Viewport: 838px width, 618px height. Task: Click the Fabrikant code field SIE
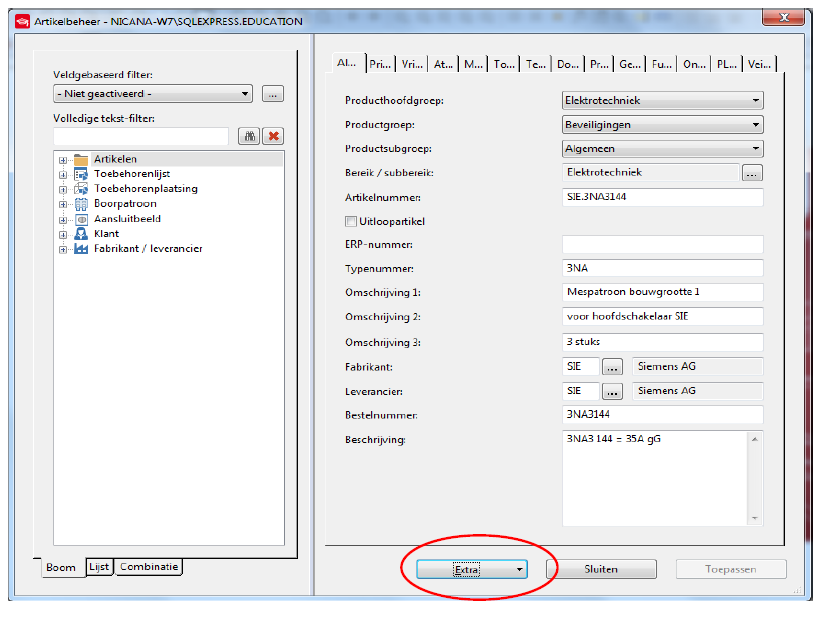pyautogui.click(x=580, y=367)
